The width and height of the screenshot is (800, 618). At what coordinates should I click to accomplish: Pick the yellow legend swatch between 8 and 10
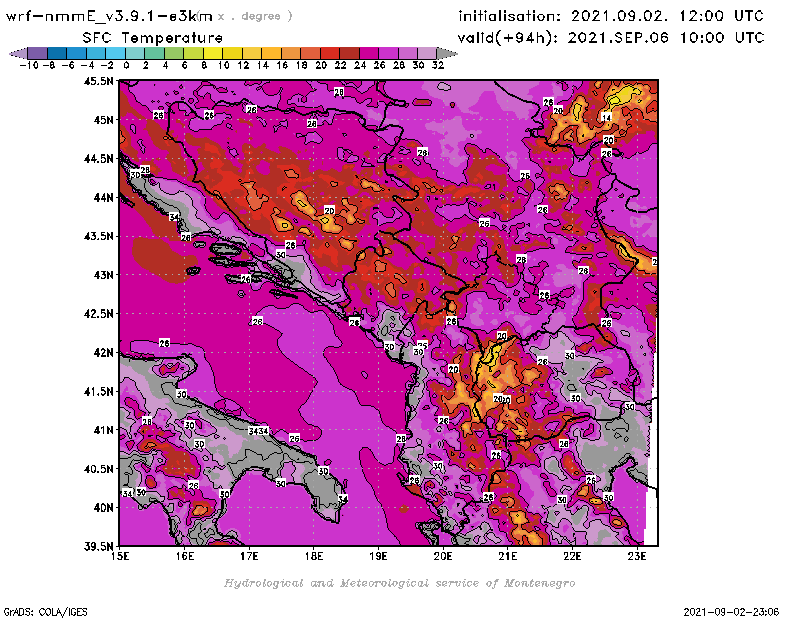(x=213, y=53)
